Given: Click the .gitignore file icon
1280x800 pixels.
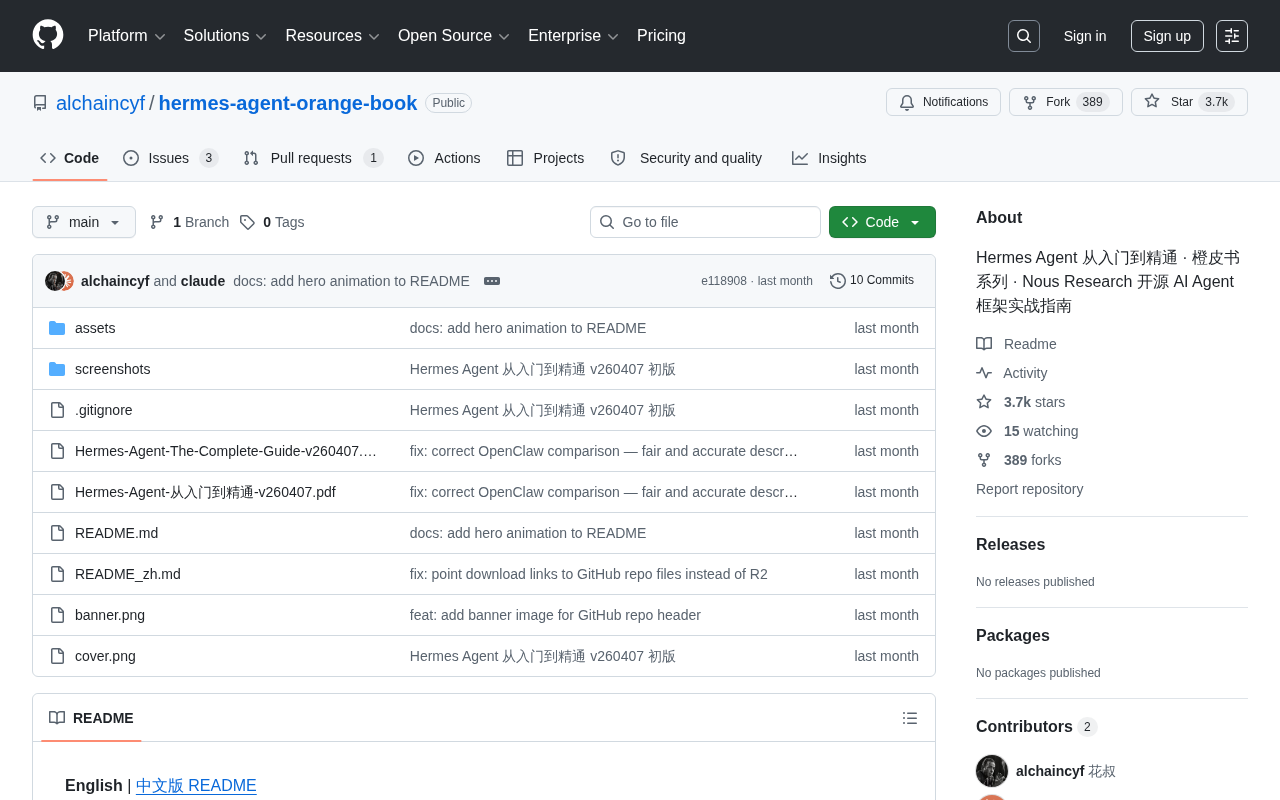Looking at the screenshot, I should 57,410.
